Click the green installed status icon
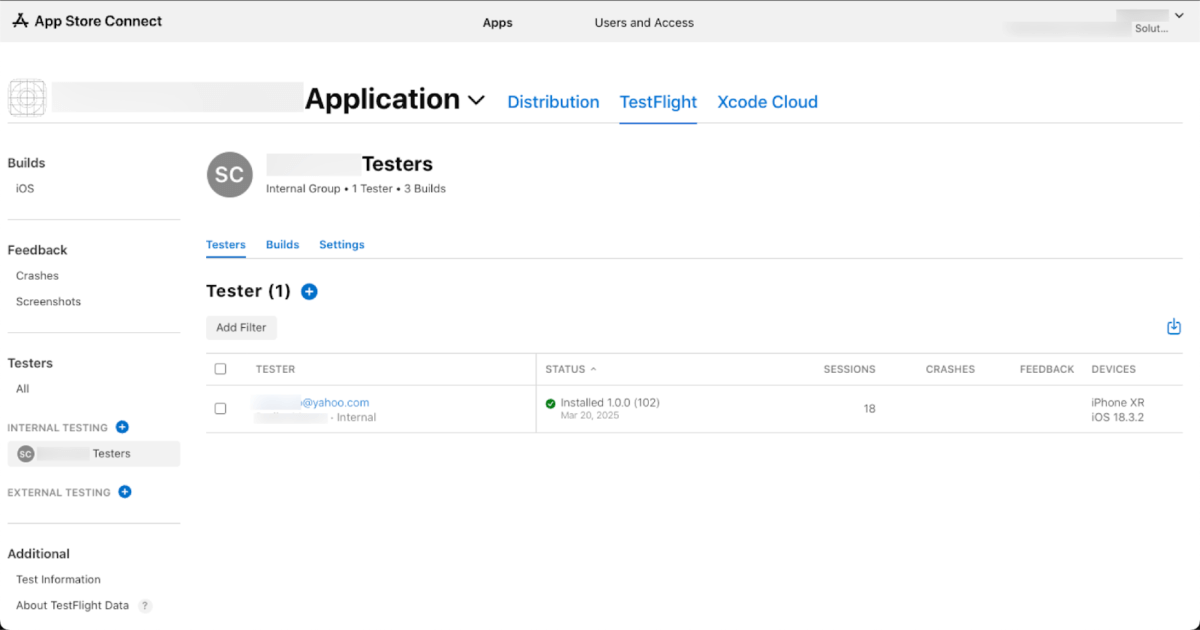Viewport: 1200px width, 630px height. point(550,403)
